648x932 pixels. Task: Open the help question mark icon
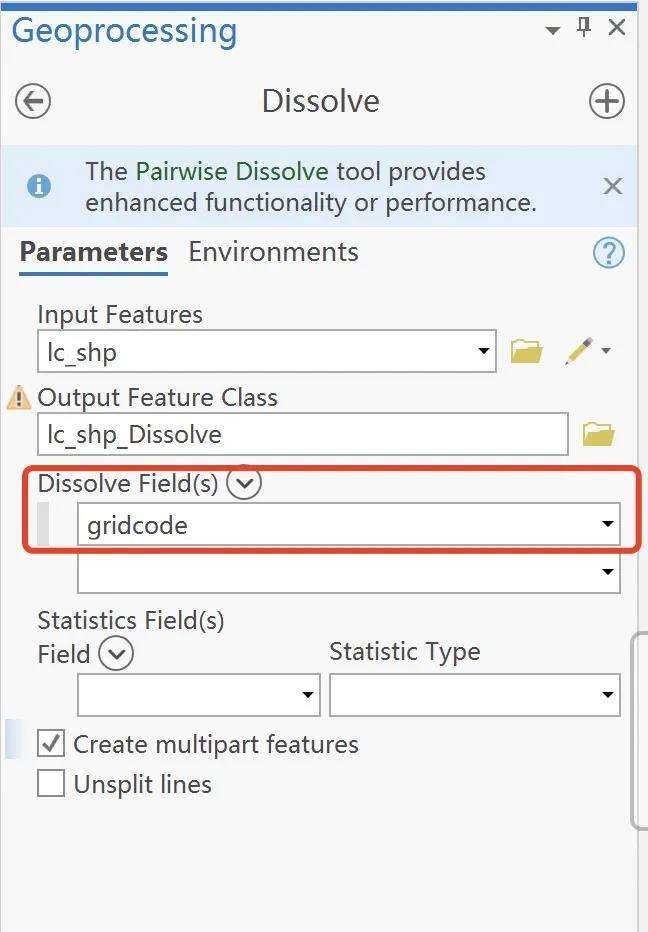click(608, 253)
